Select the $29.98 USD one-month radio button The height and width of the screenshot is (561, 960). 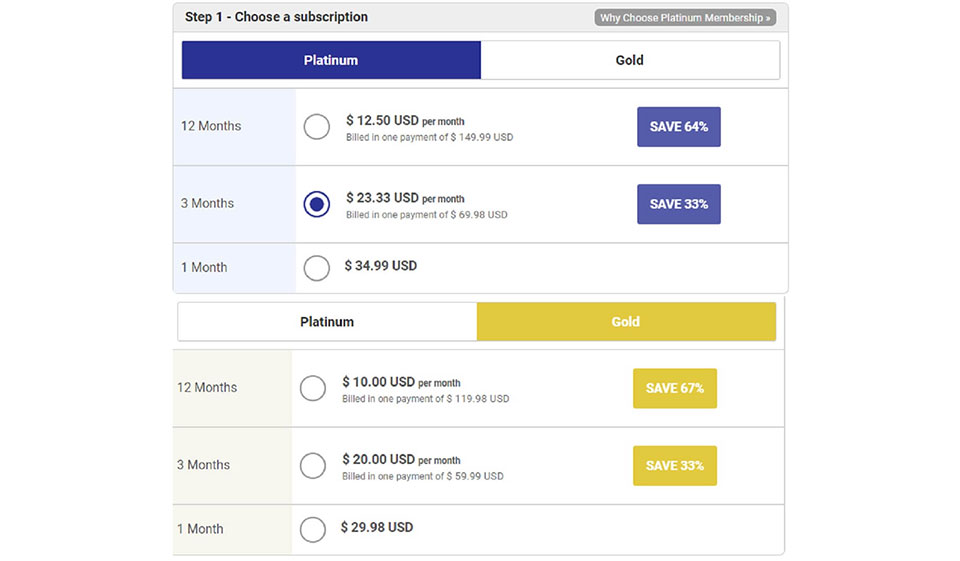313,530
